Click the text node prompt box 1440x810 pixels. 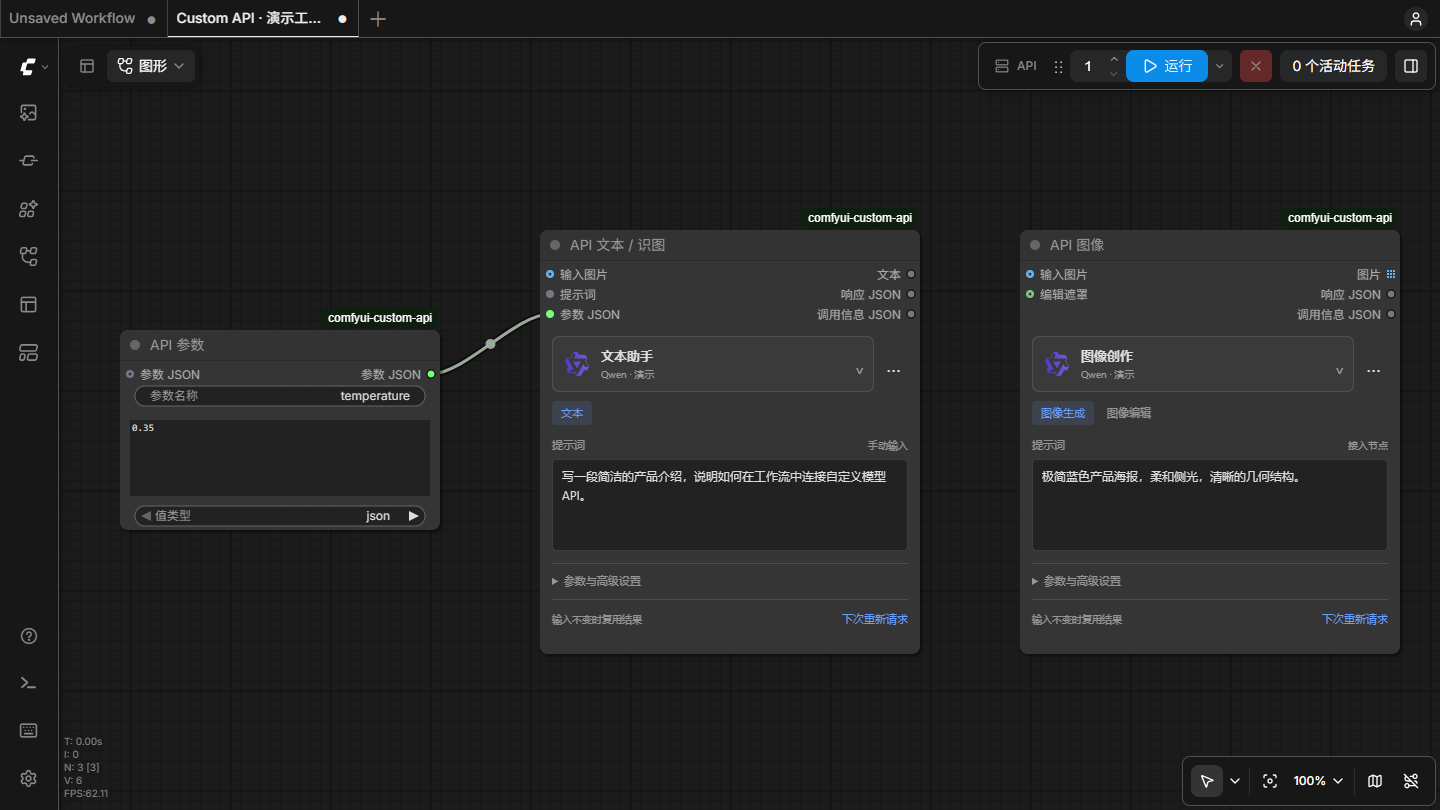coord(730,505)
